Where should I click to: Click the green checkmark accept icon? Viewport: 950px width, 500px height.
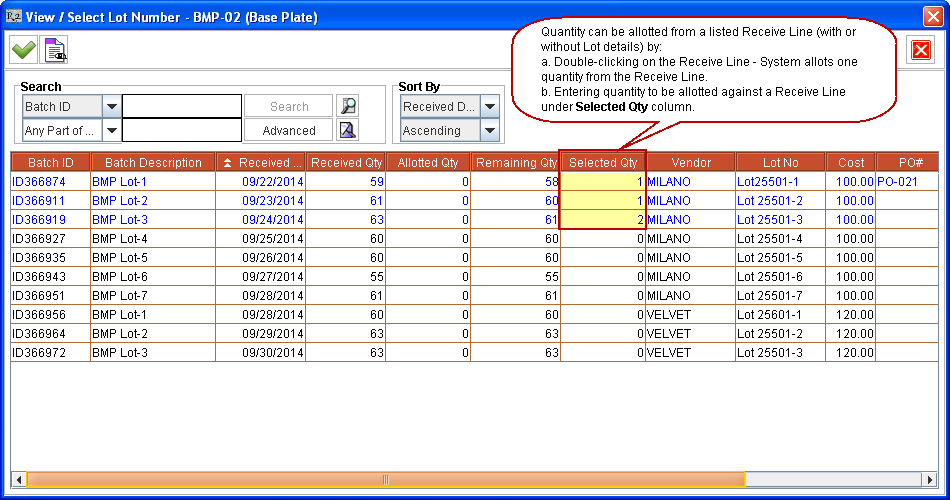pos(23,49)
